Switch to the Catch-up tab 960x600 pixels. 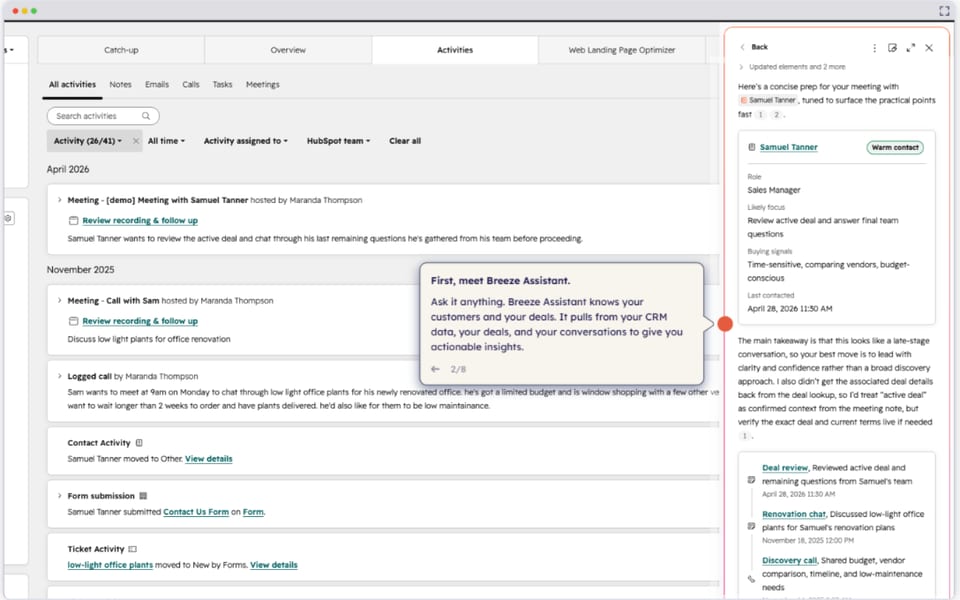121,50
